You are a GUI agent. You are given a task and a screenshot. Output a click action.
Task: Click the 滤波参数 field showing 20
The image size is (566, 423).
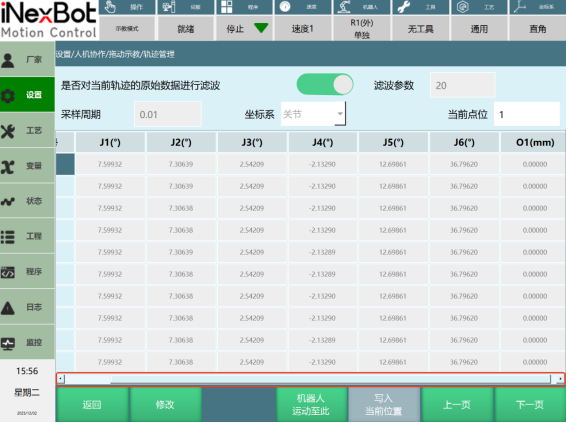coord(462,85)
